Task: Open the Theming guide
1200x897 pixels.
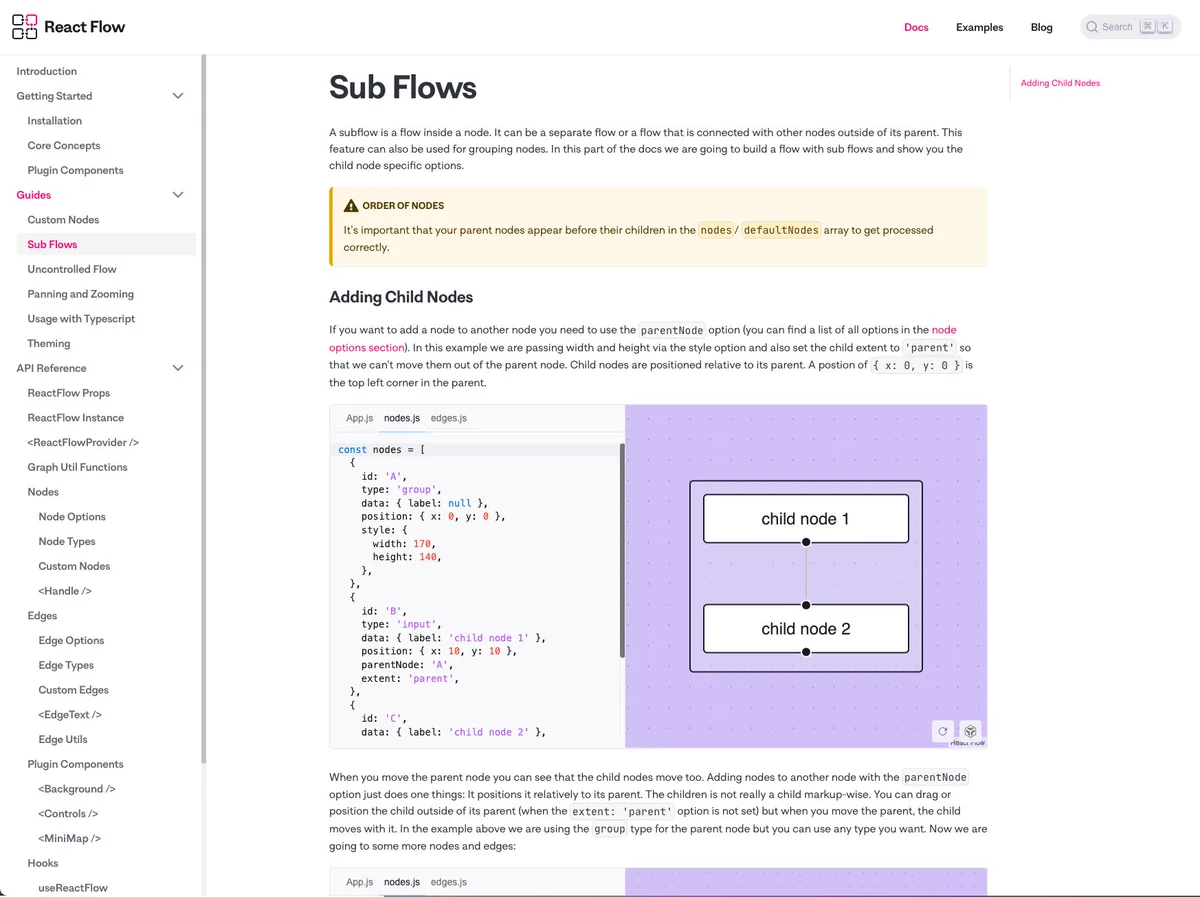Action: click(x=49, y=343)
